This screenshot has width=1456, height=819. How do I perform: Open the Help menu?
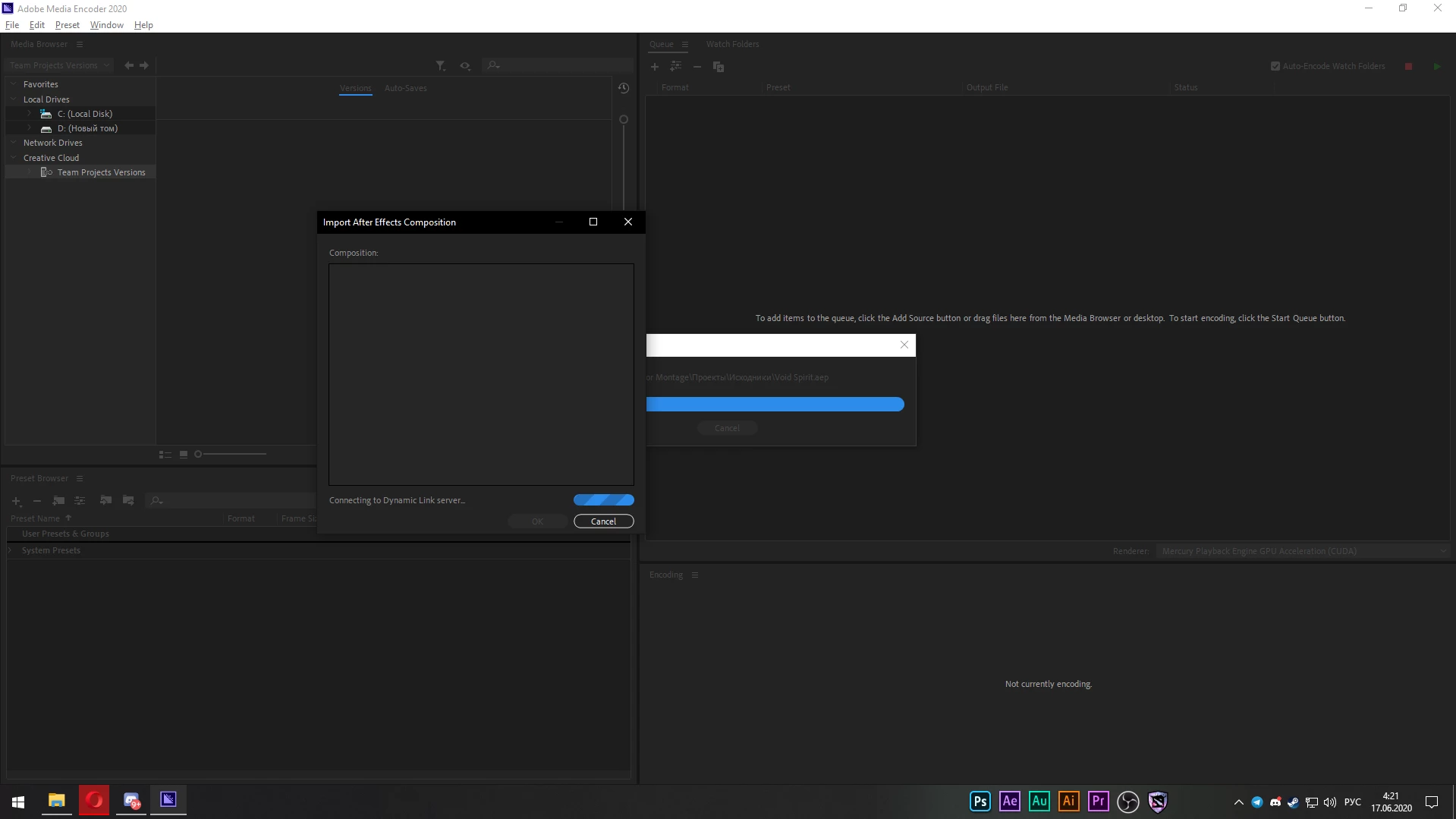pos(143,25)
